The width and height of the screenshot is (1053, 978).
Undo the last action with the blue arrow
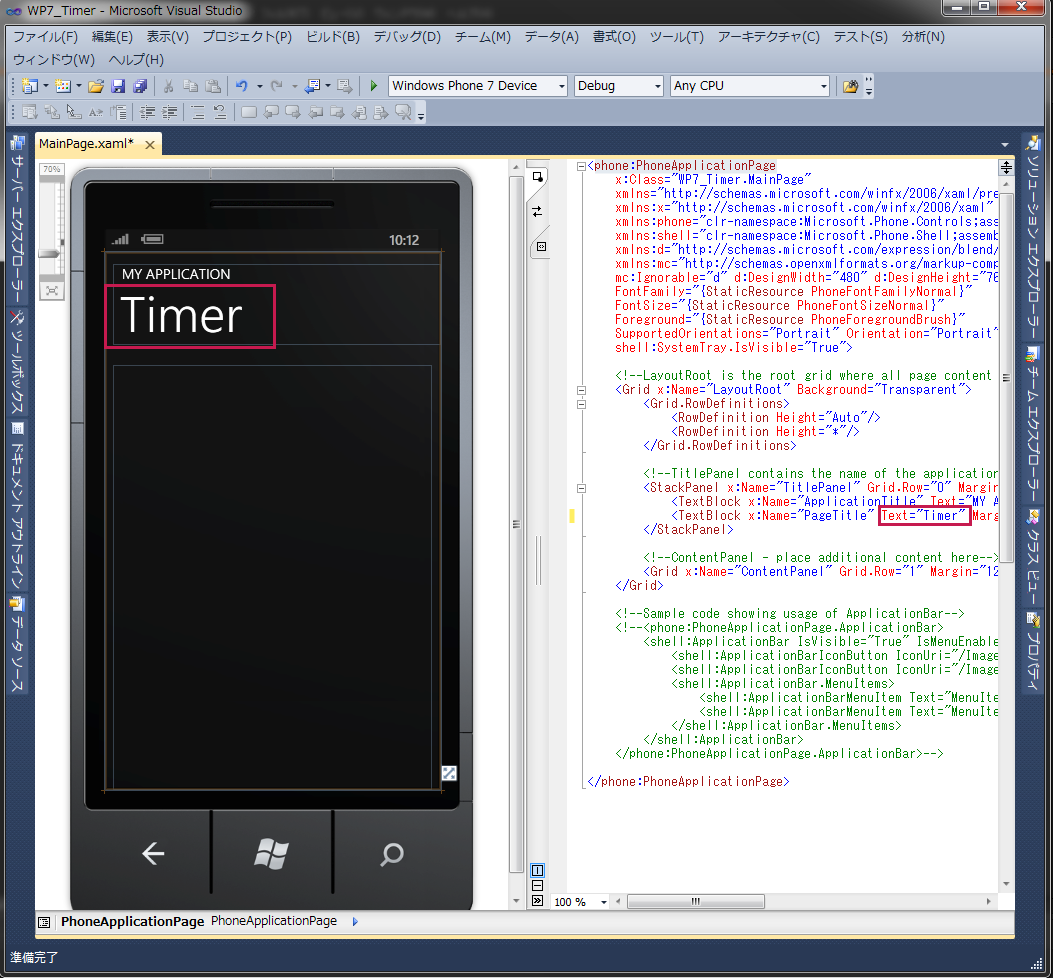[x=242, y=86]
